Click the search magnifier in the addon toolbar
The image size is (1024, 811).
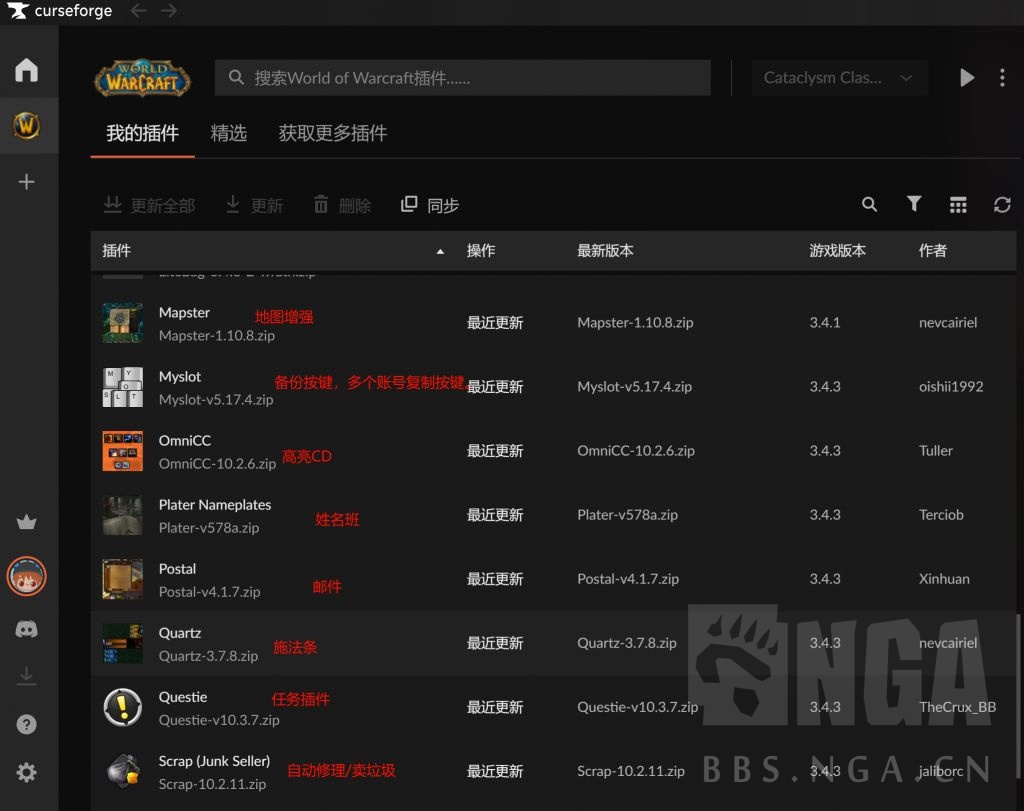tap(869, 204)
